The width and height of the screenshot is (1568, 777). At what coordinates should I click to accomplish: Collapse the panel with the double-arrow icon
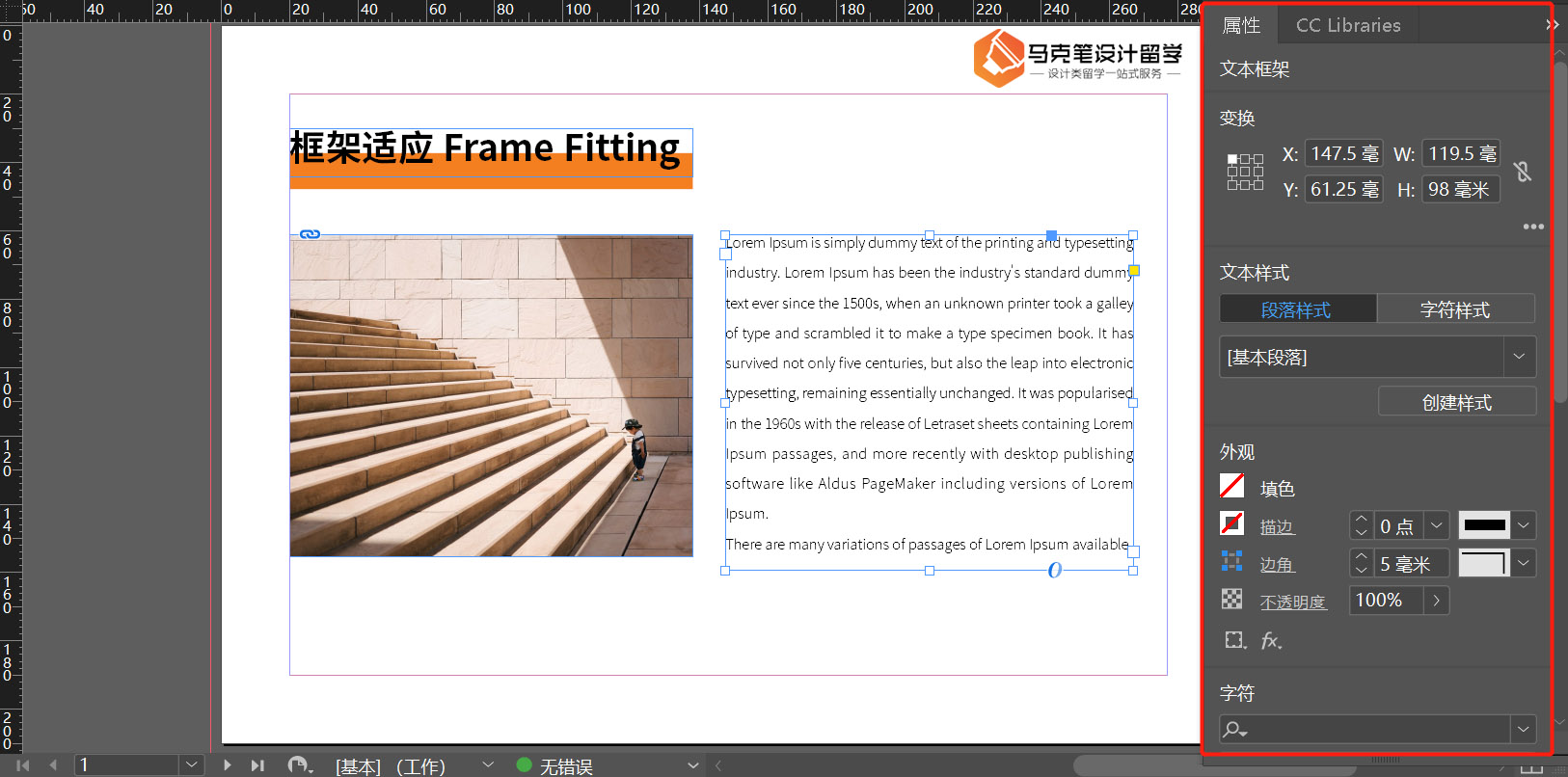[x=1552, y=24]
